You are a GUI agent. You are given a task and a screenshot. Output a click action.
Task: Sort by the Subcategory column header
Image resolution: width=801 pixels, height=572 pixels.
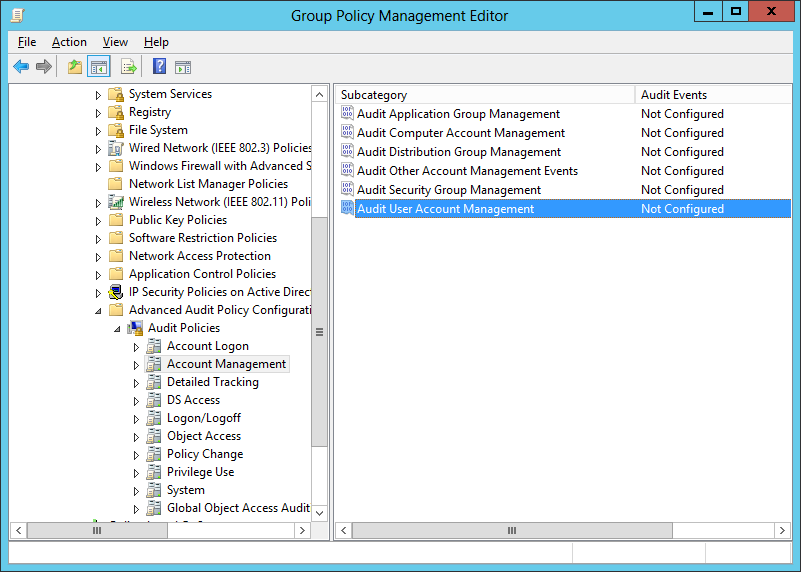[x=485, y=95]
